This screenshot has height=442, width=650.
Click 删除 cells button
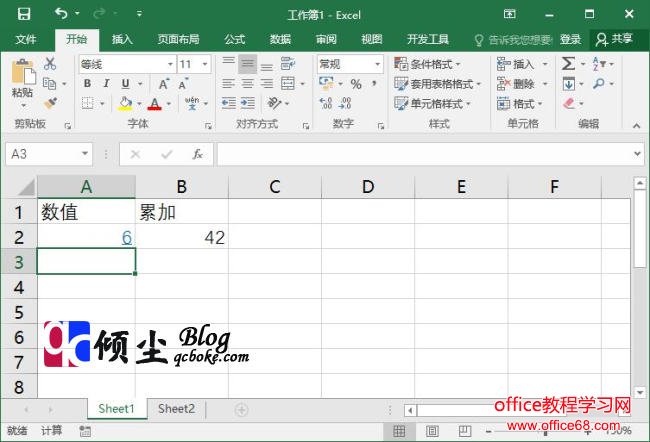pyautogui.click(x=522, y=84)
